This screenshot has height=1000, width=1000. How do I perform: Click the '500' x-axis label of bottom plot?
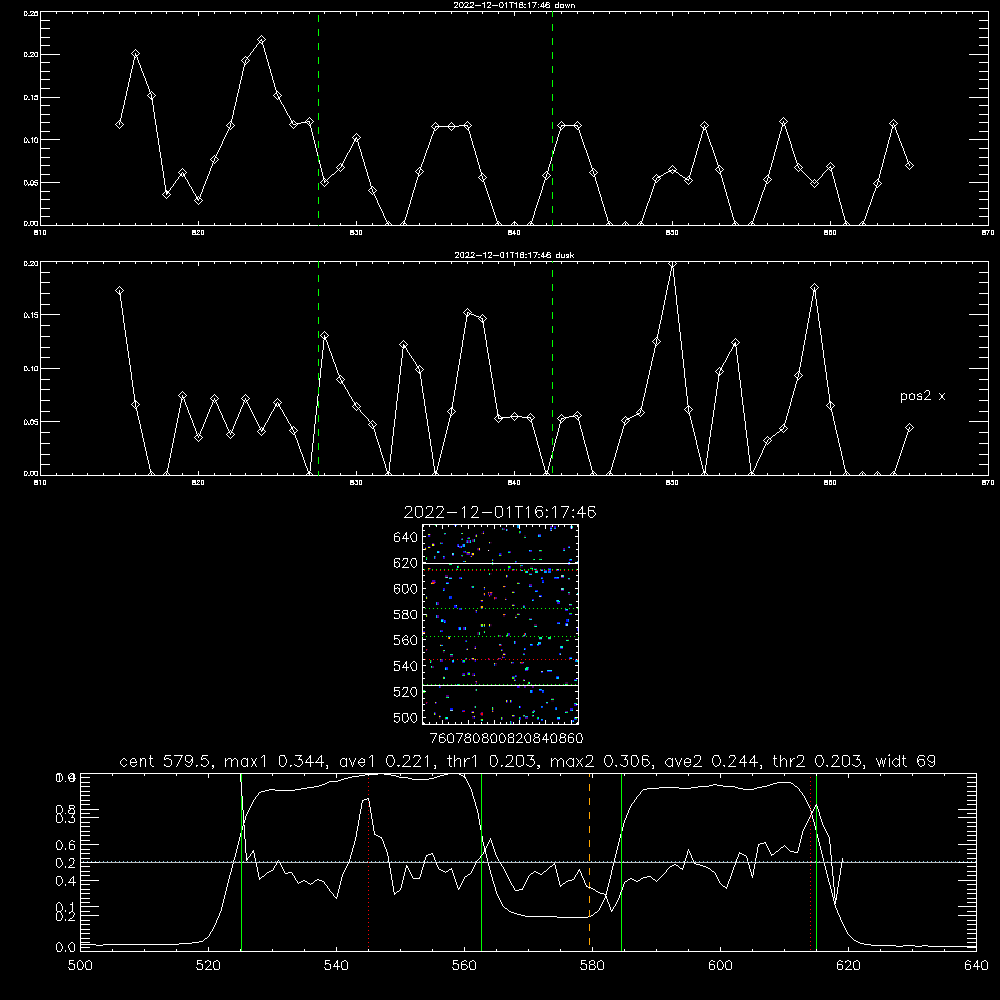(80, 966)
